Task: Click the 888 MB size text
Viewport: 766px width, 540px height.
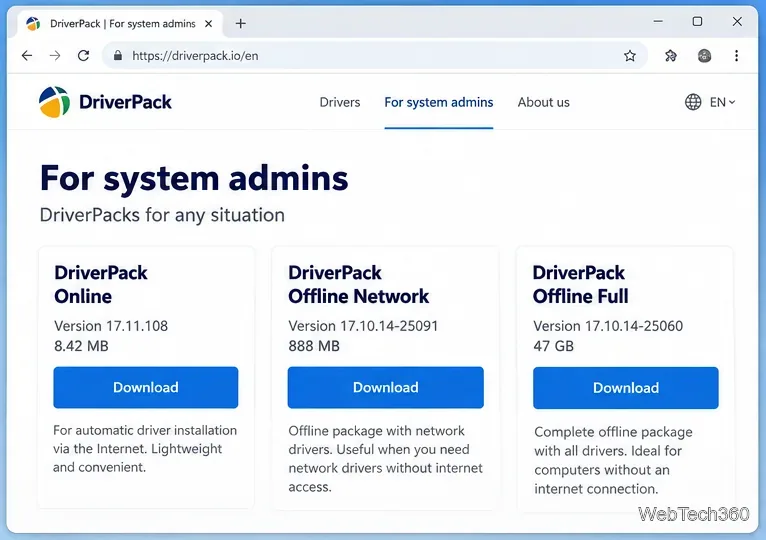Action: (314, 346)
